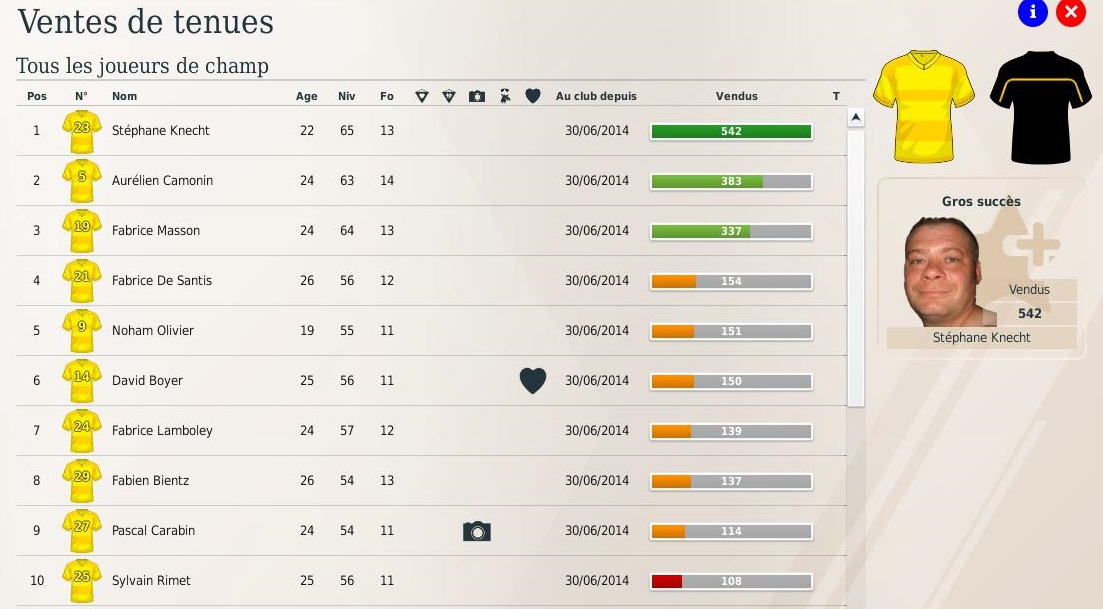Click the scrollbar up arrow
Screen dimensions: 1103x609
pyautogui.click(x=855, y=117)
